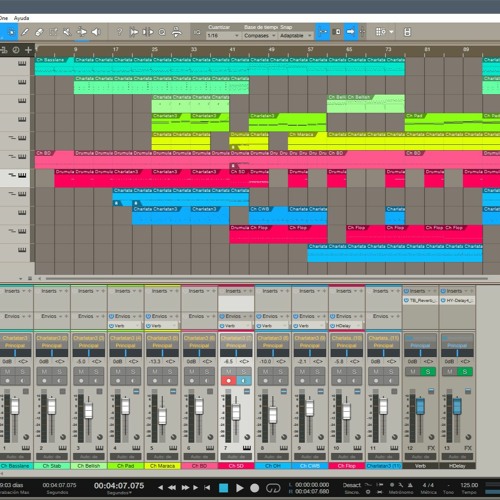Click Stop in the transport bar
Screen dimensions: 500x500
click(224, 488)
